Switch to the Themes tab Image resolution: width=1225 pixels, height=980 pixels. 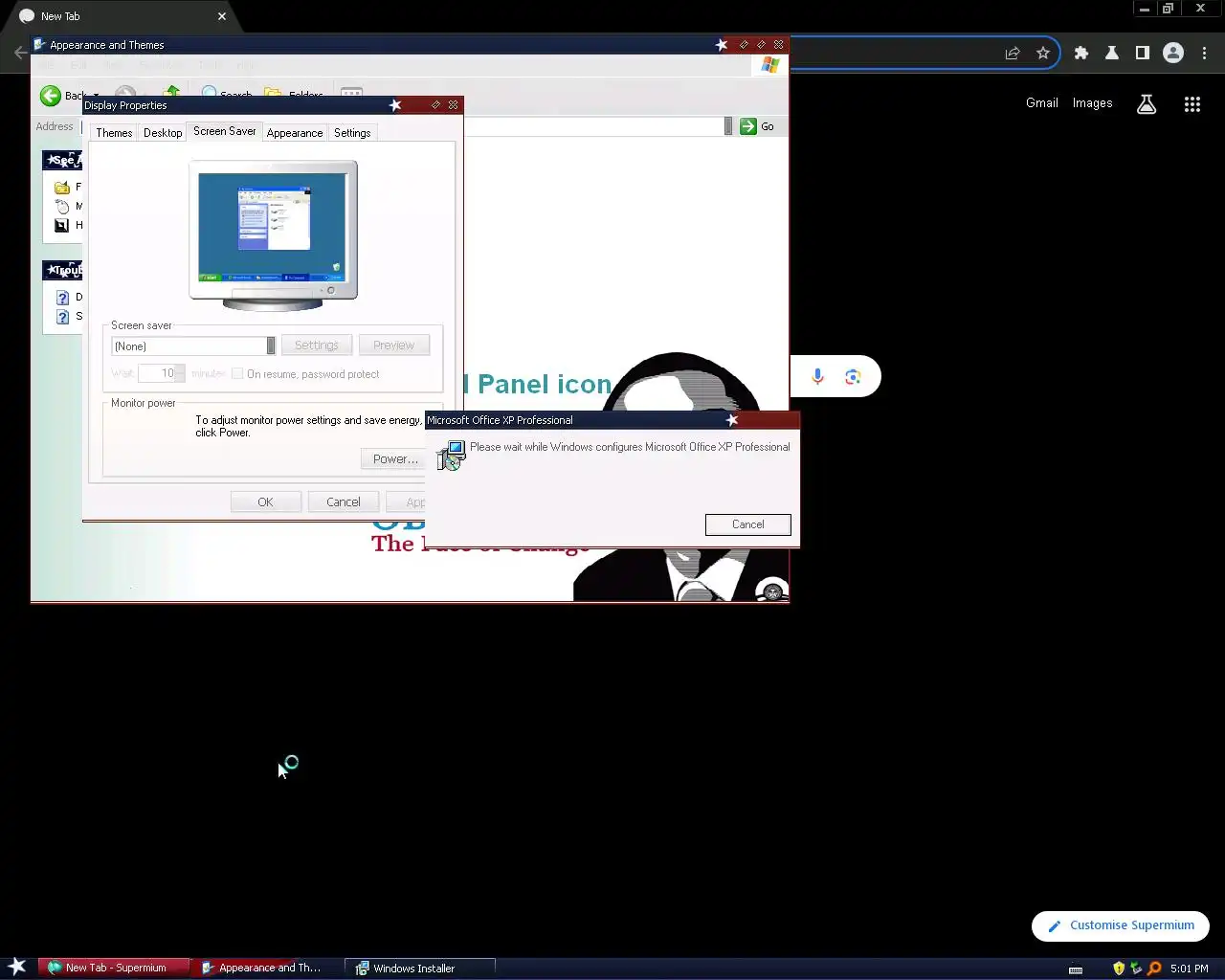(x=114, y=133)
